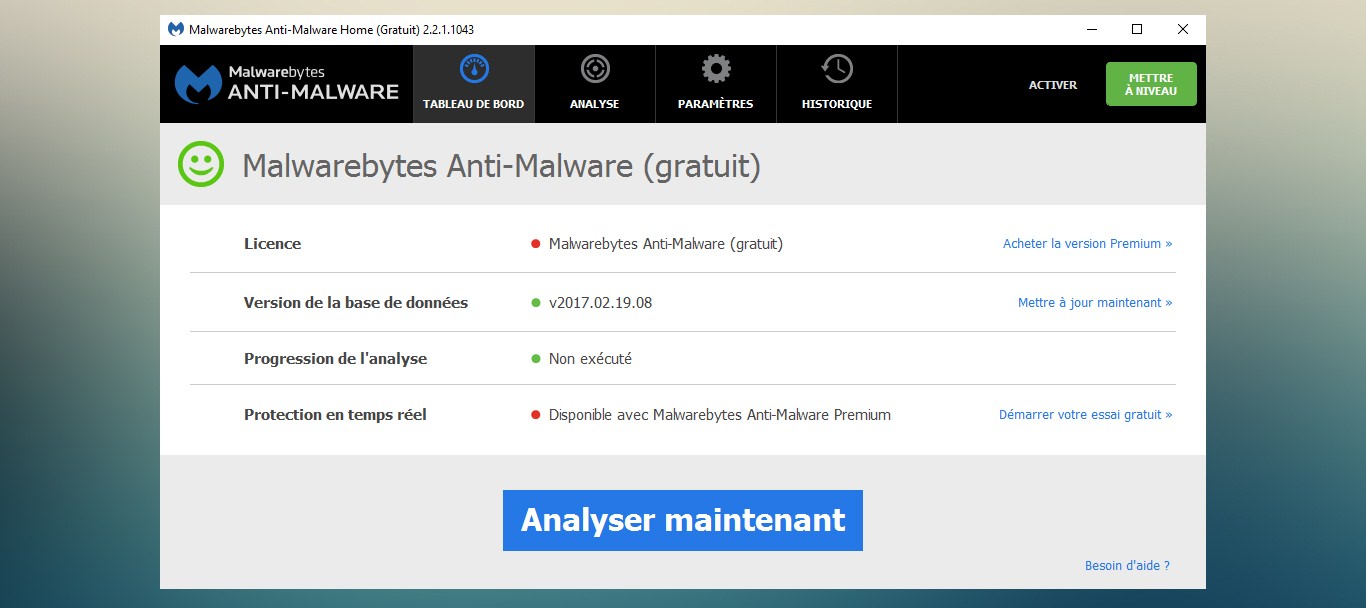The image size is (1366, 608).
Task: Click the small Malwarebytes title bar icon
Action: (x=176, y=30)
